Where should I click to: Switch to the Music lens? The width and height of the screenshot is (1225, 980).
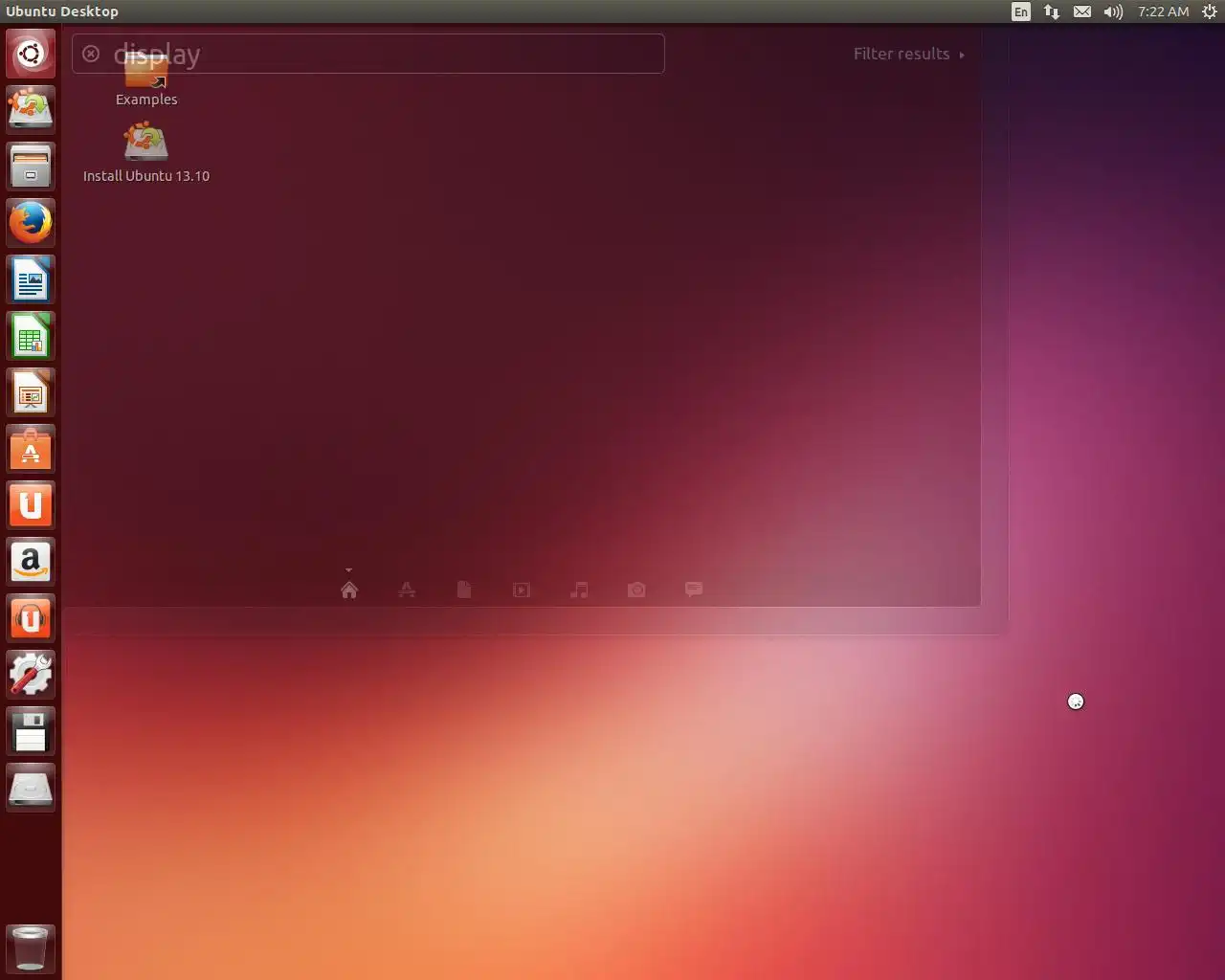point(579,590)
